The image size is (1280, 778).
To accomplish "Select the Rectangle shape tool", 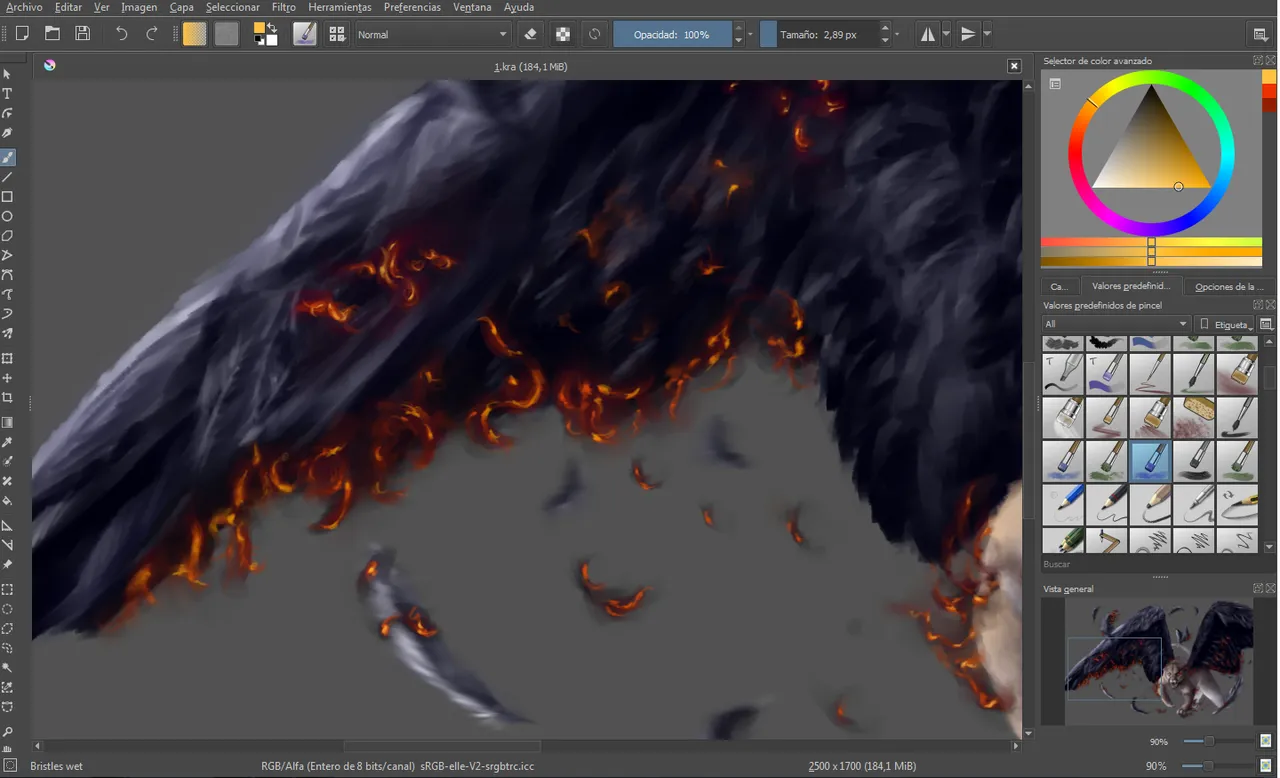I will pos(7,197).
